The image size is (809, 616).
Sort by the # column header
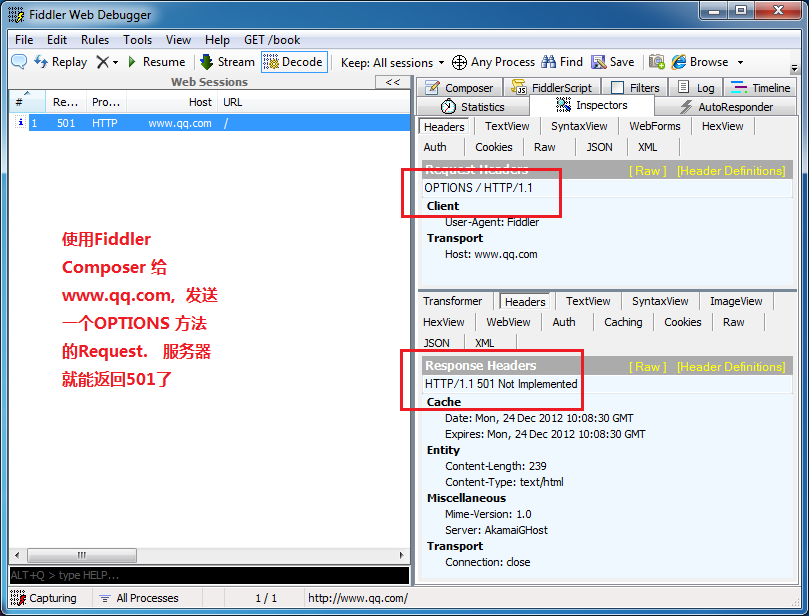27,102
